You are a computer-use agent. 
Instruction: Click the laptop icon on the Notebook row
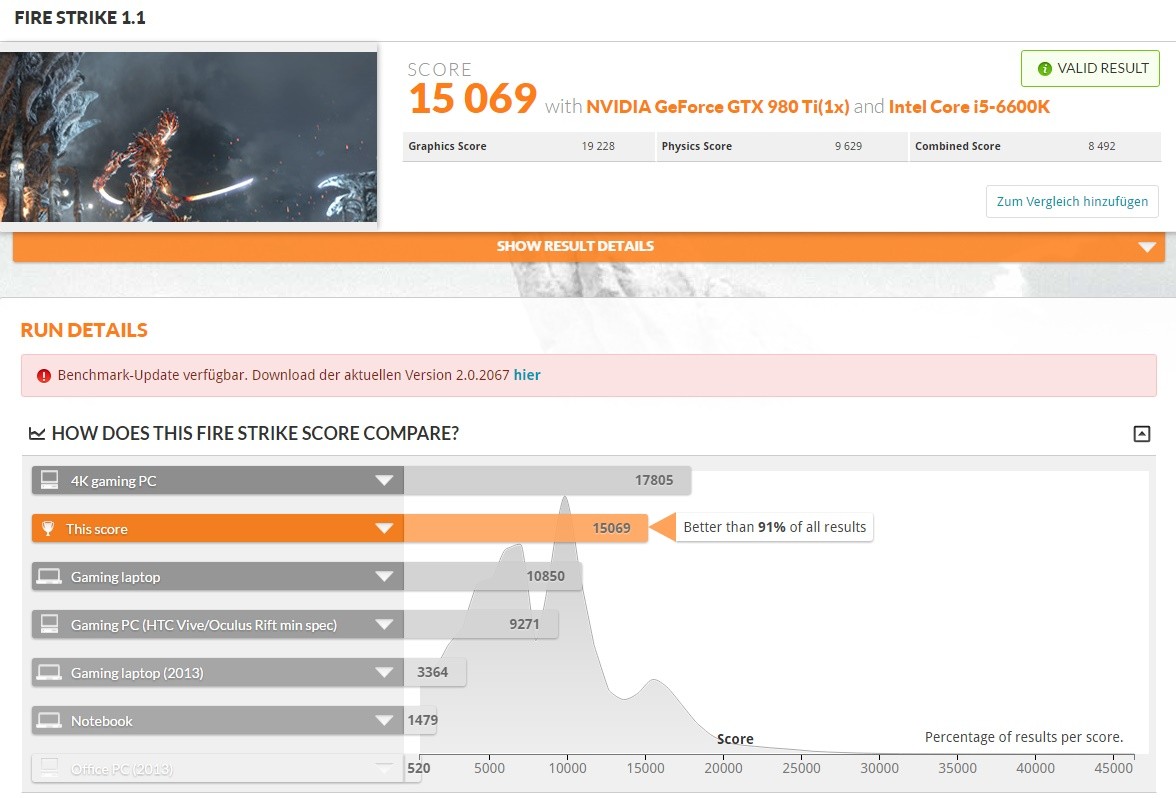(50, 720)
